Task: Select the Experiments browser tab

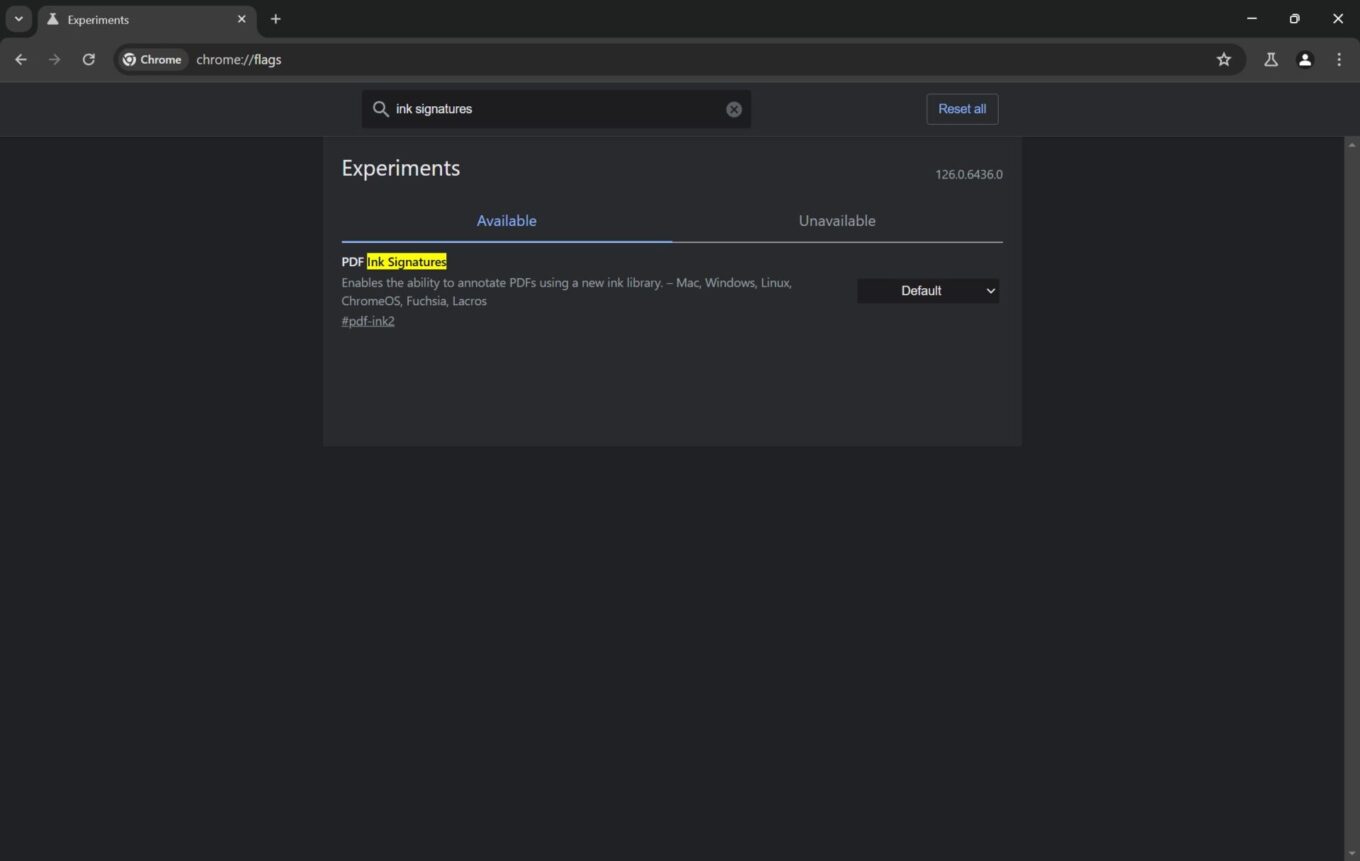Action: [146, 19]
